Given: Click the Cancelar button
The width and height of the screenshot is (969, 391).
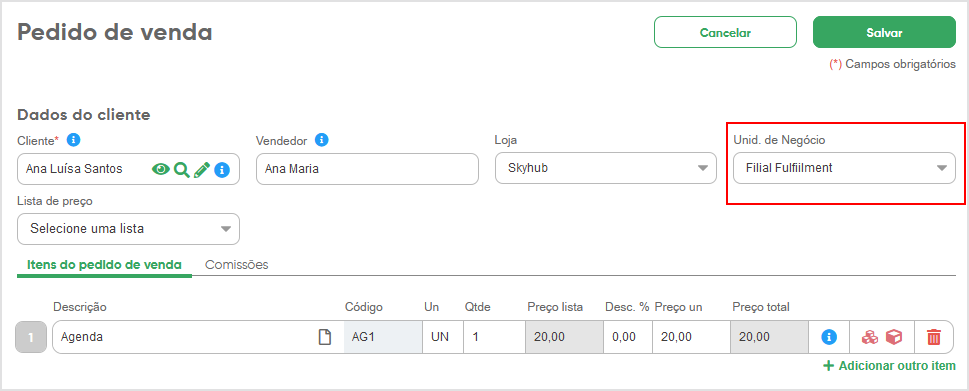Looking at the screenshot, I should point(726,32).
